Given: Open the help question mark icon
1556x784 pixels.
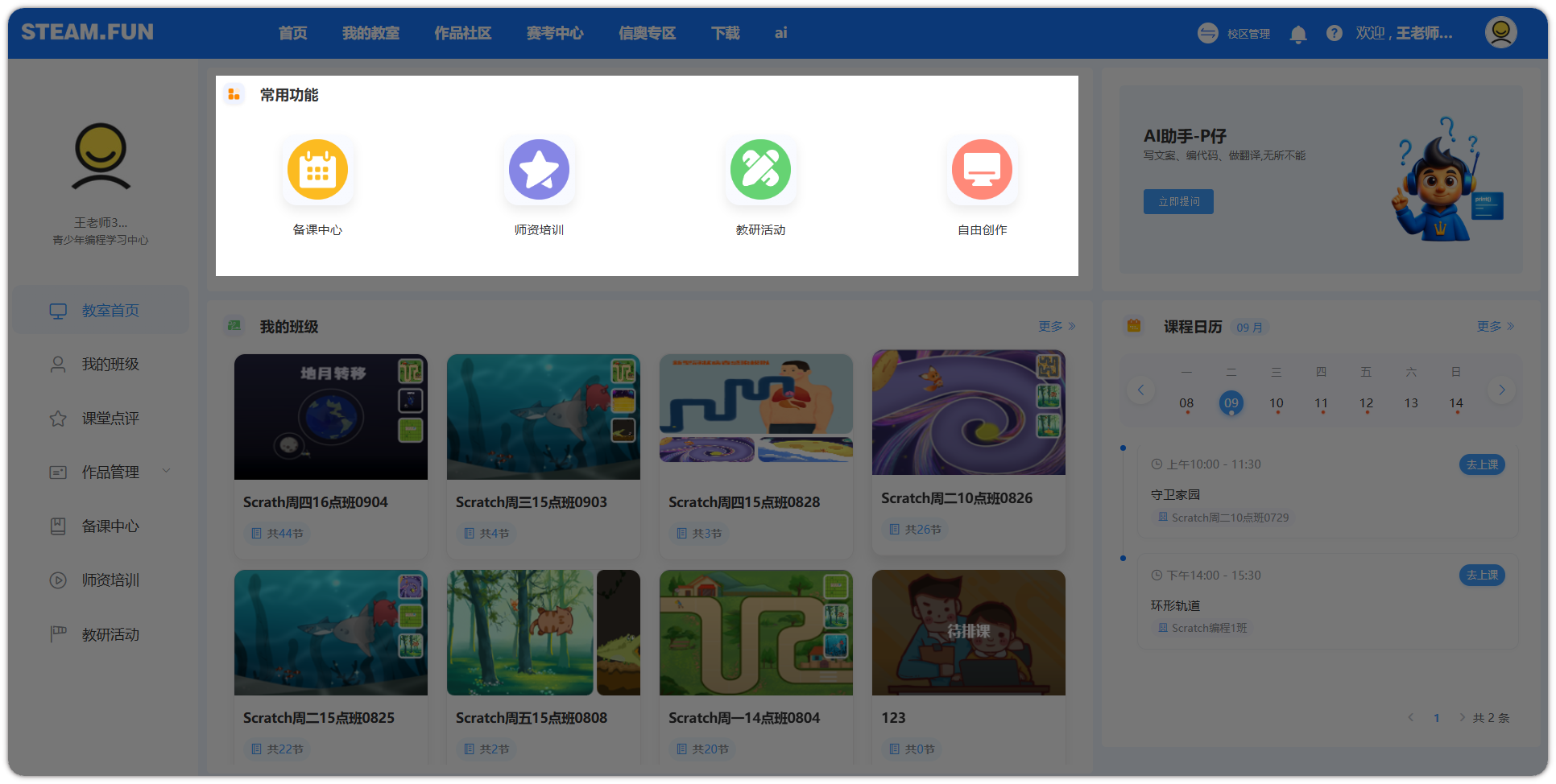Looking at the screenshot, I should click(1335, 33).
